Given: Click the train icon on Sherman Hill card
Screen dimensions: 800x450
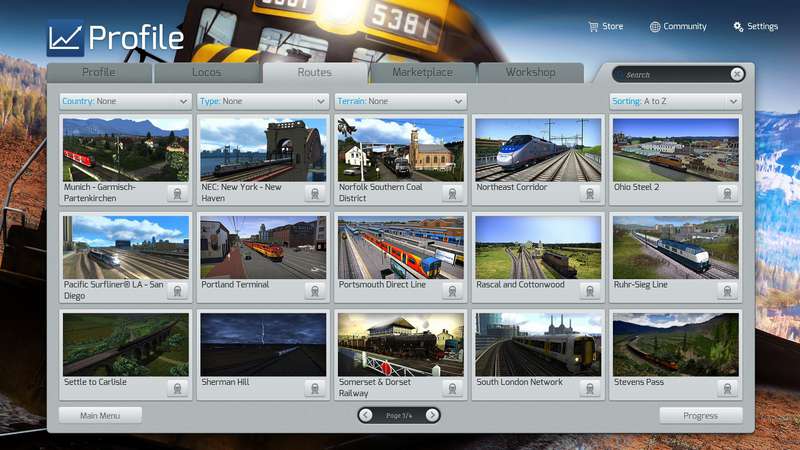Looking at the screenshot, I should point(315,389).
